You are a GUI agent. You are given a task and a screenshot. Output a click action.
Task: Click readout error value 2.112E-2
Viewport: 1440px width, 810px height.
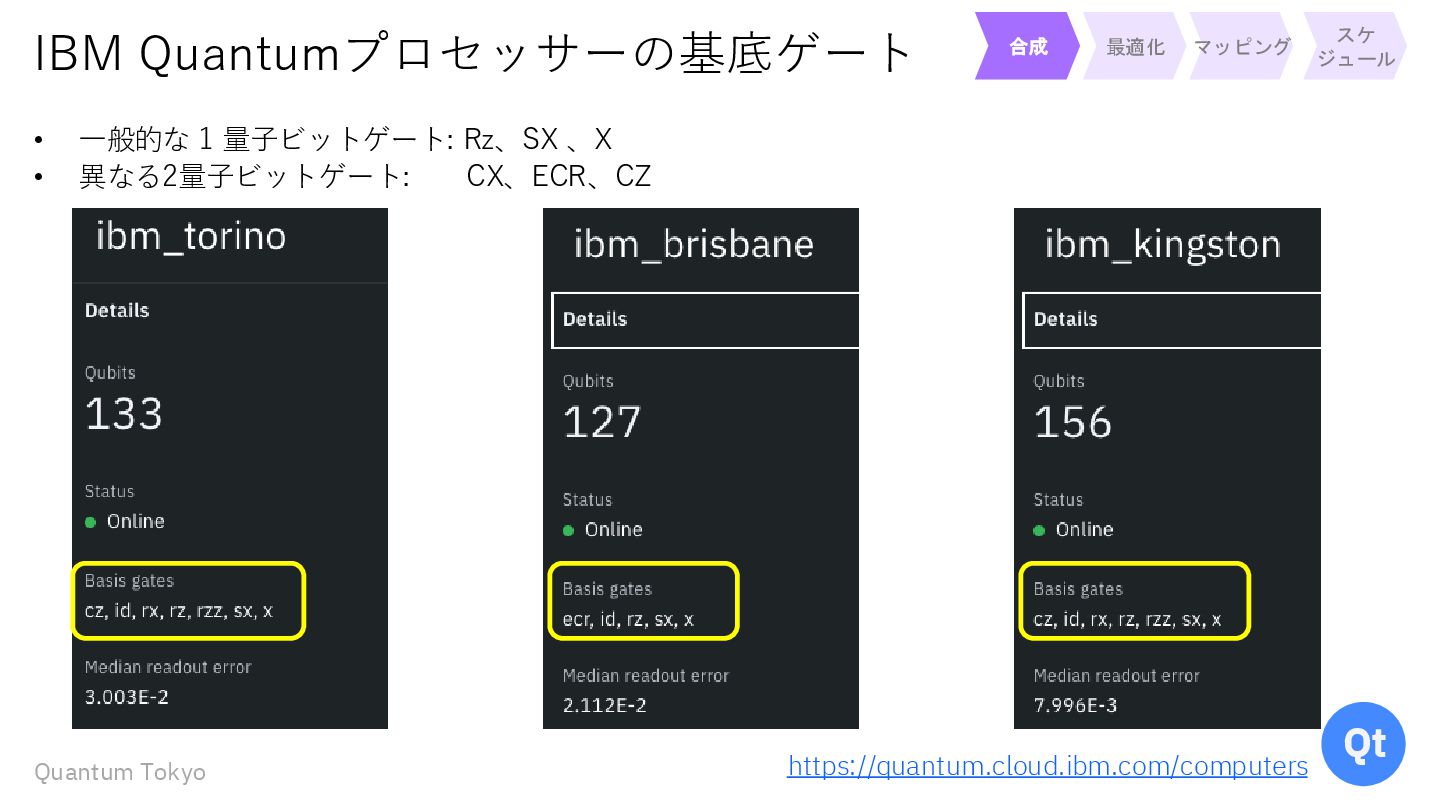coord(604,705)
